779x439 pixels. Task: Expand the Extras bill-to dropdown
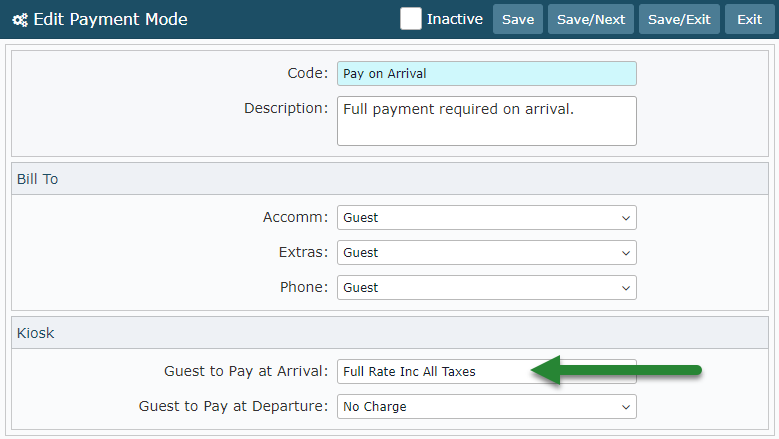coord(486,252)
